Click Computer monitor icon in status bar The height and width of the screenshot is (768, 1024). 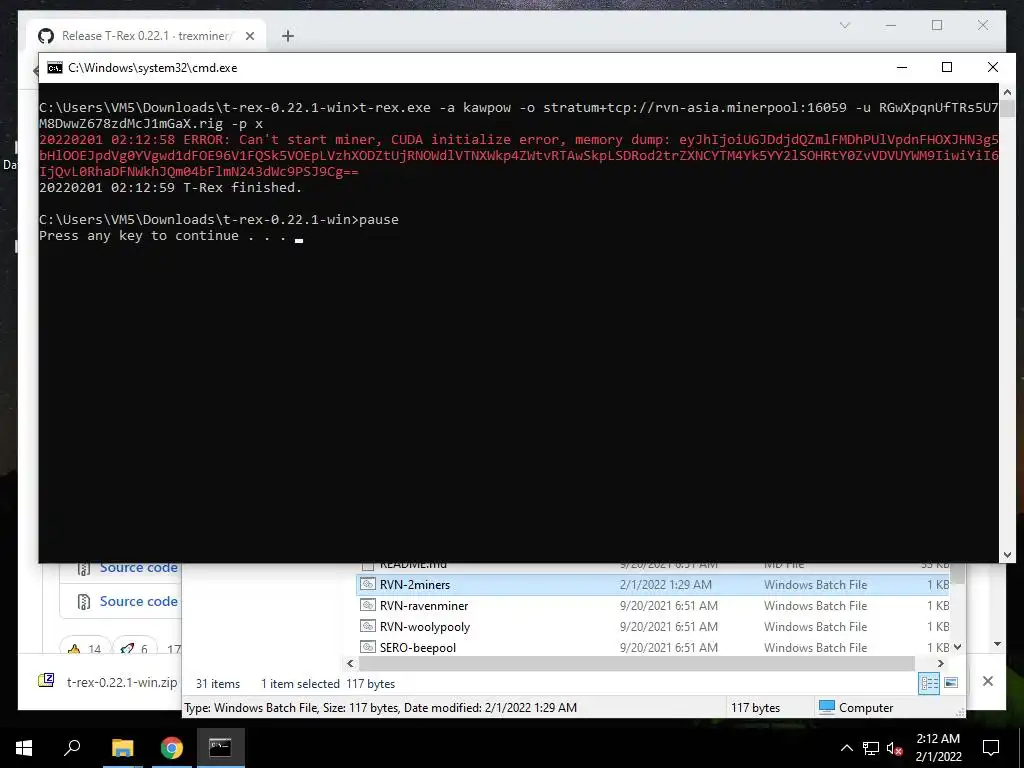click(x=826, y=707)
